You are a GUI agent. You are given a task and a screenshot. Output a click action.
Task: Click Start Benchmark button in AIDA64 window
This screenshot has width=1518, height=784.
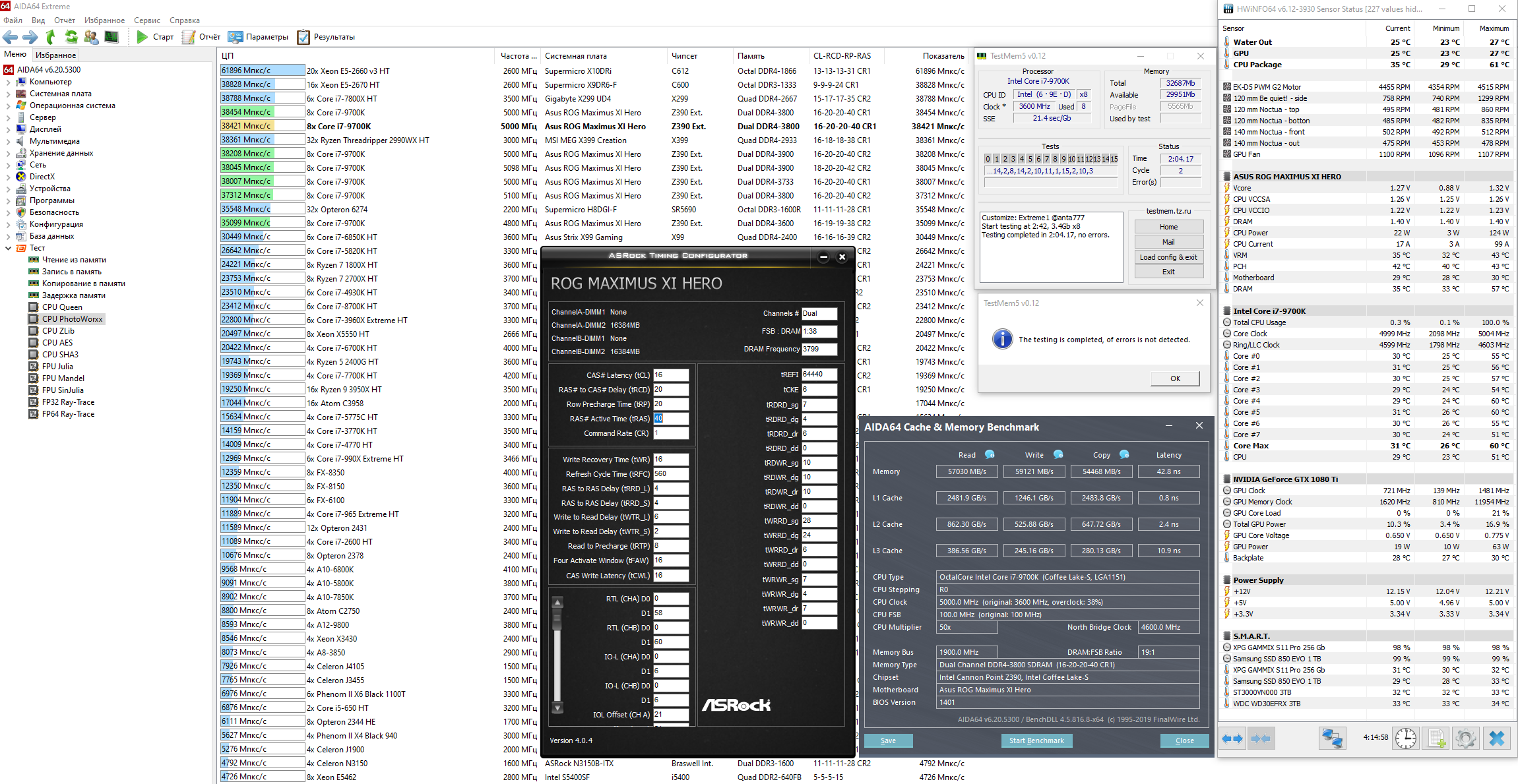pos(1036,740)
